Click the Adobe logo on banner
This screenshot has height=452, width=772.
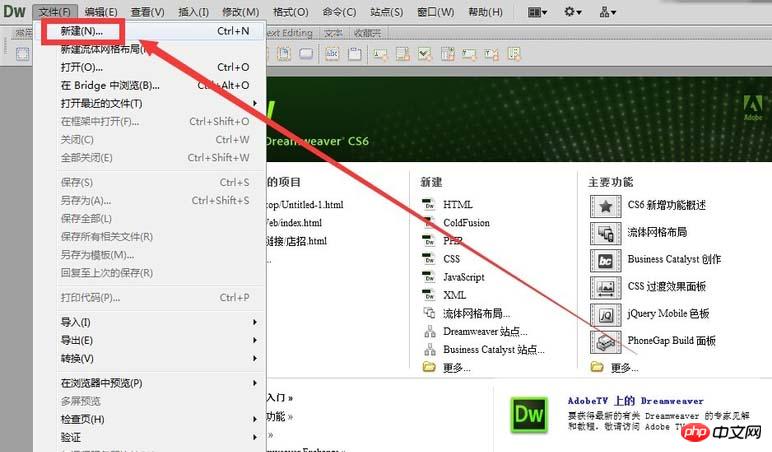point(753,108)
